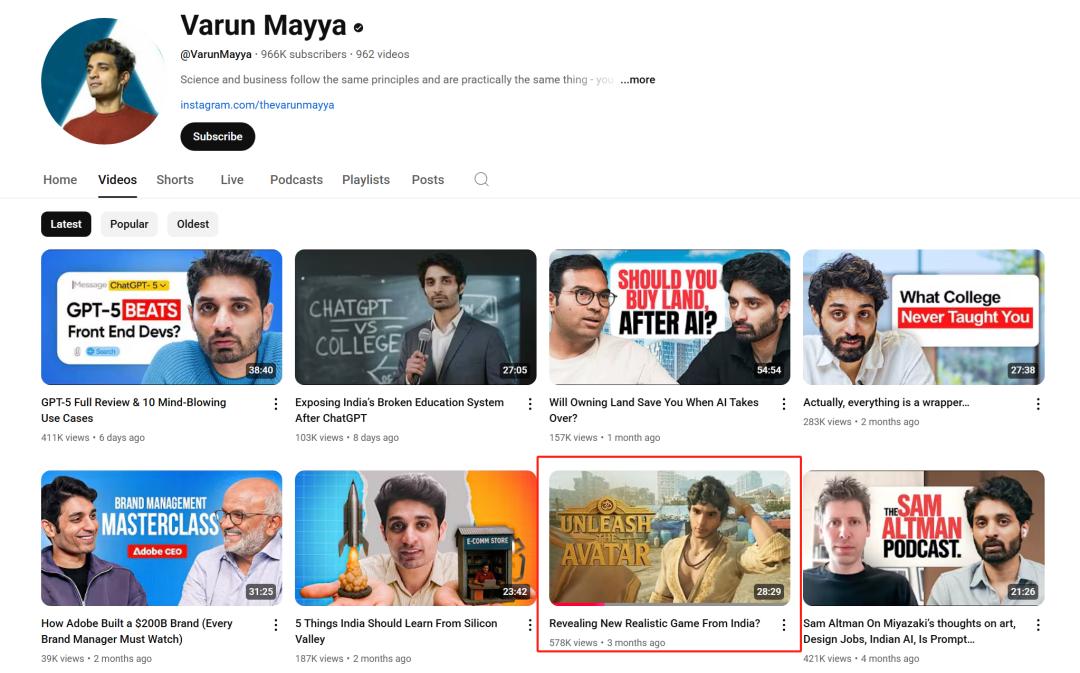1080x673 pixels.
Task: Open options menu for How Adobe Built a $200B Brand video
Action: point(276,625)
